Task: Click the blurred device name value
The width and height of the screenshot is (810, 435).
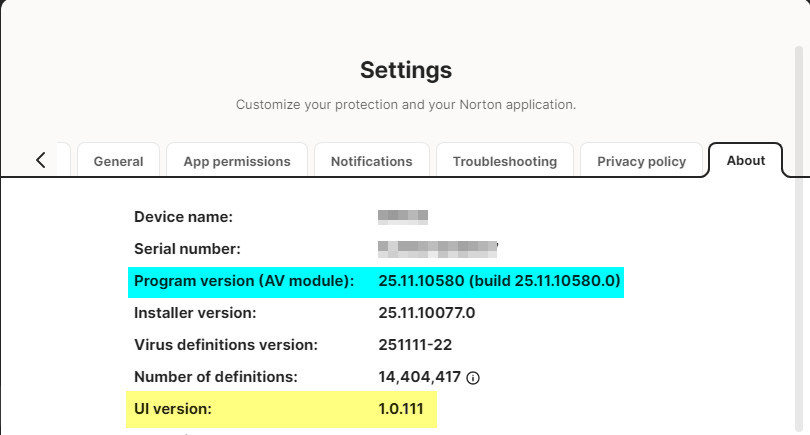Action: [x=403, y=216]
